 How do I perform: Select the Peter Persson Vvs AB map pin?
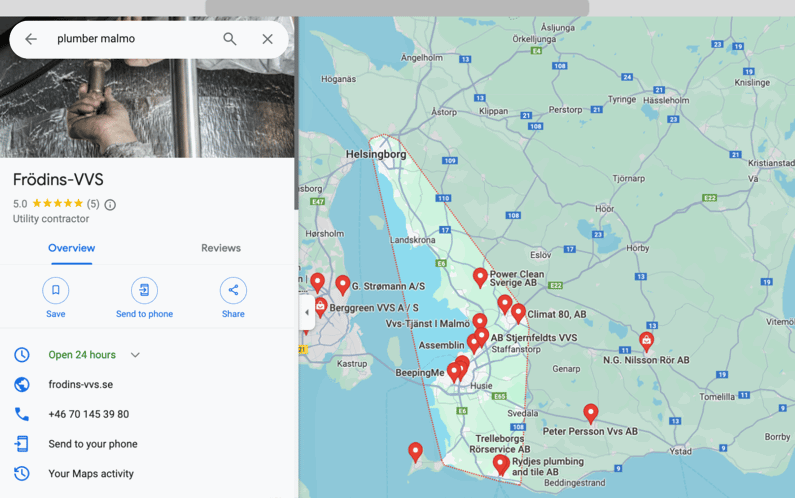point(591,412)
